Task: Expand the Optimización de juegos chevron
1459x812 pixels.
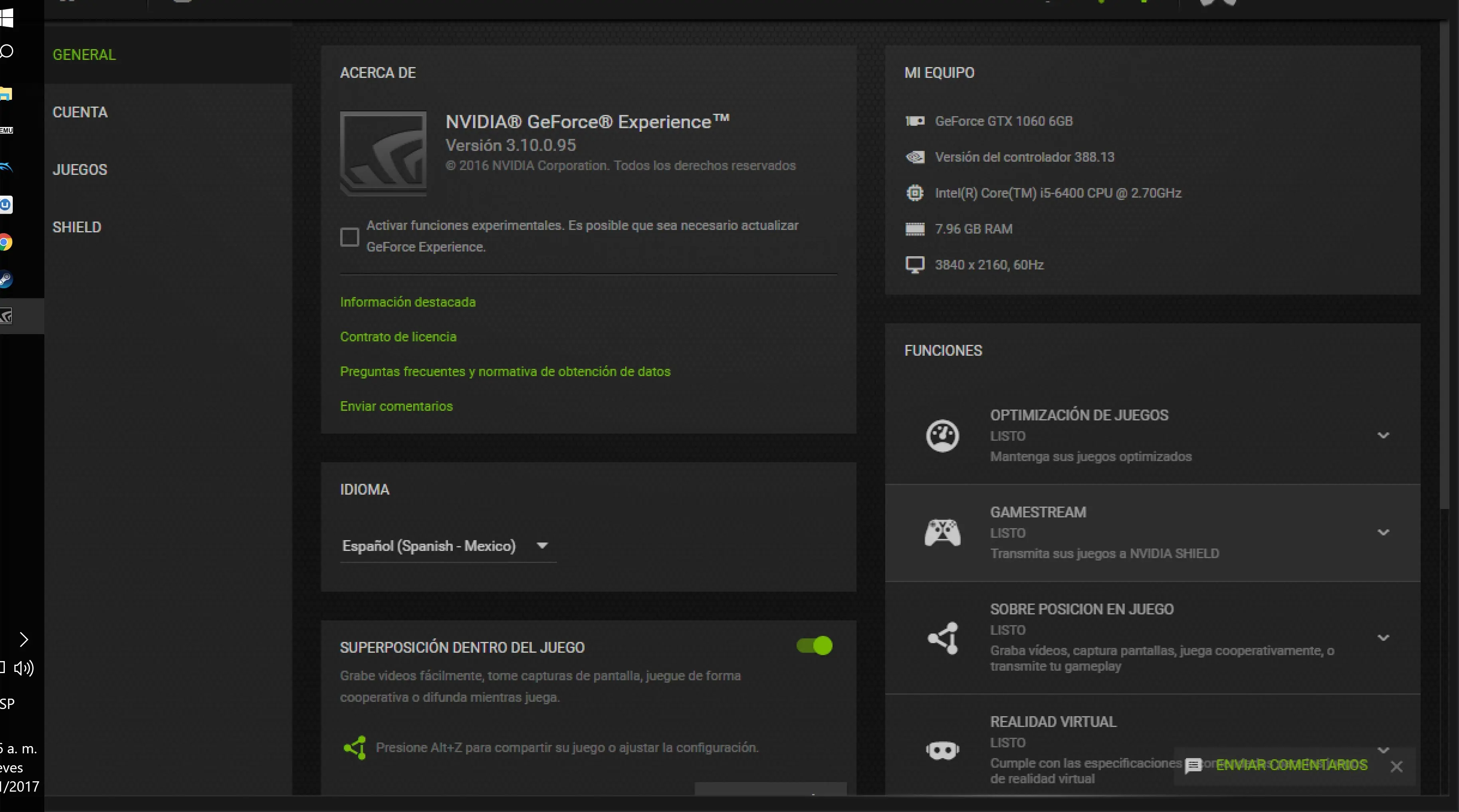Action: [x=1383, y=436]
